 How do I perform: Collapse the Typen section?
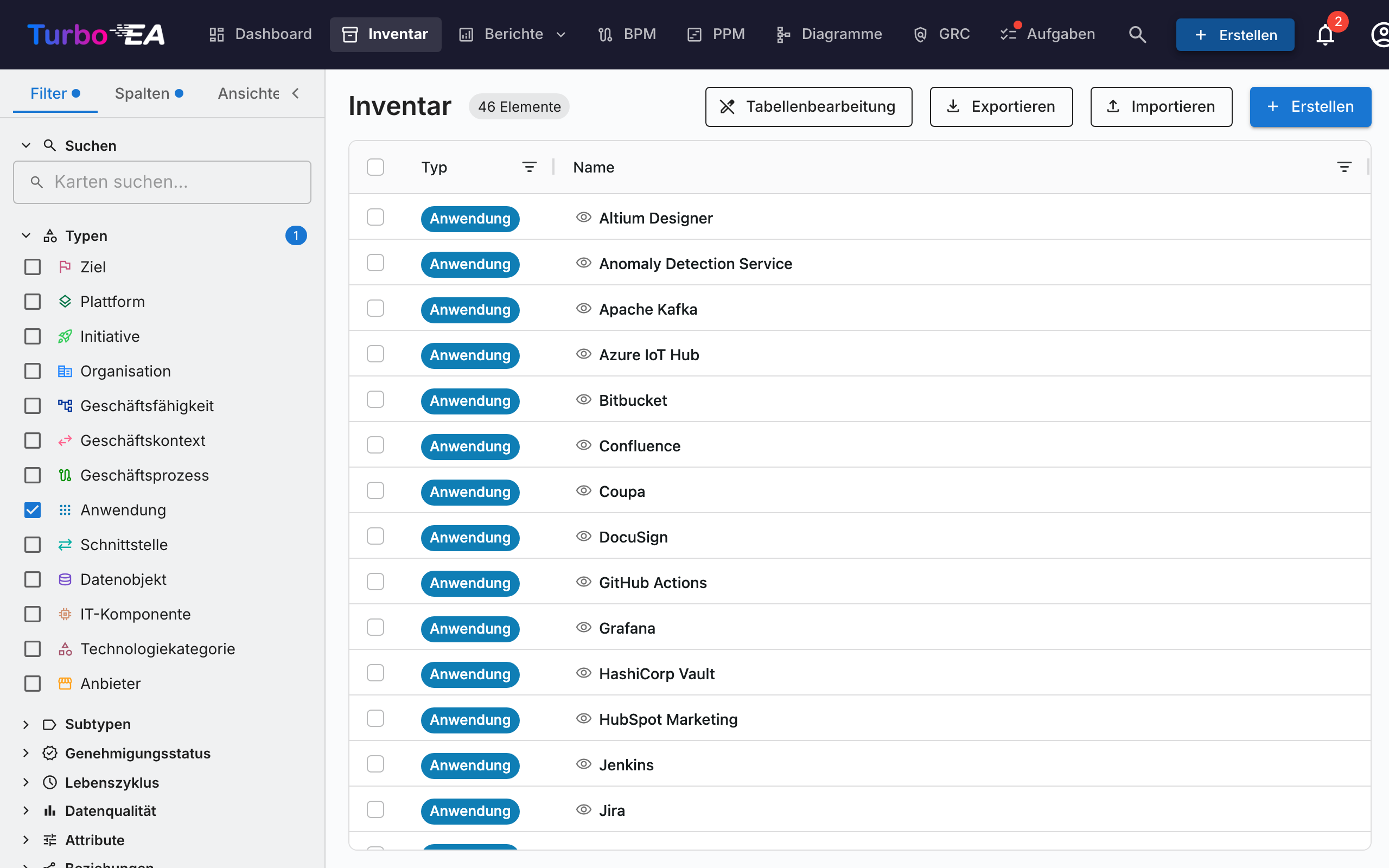(x=26, y=235)
